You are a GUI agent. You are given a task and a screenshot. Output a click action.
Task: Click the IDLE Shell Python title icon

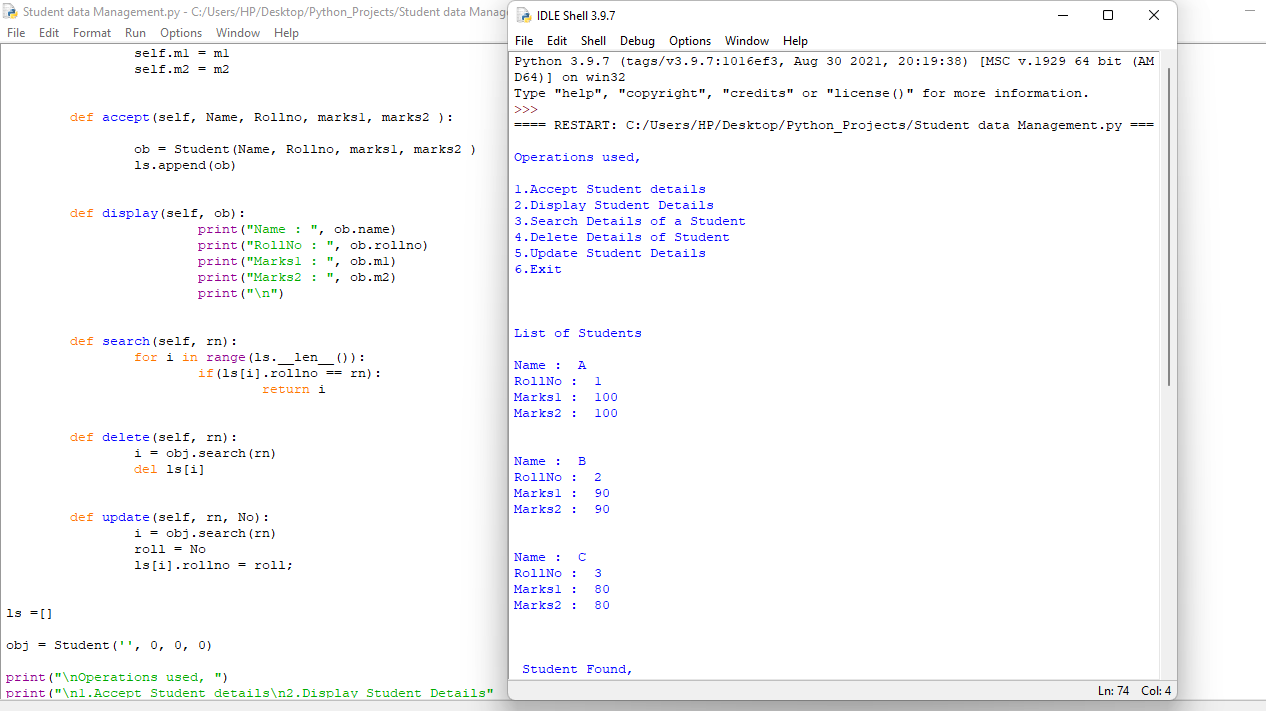click(x=523, y=15)
